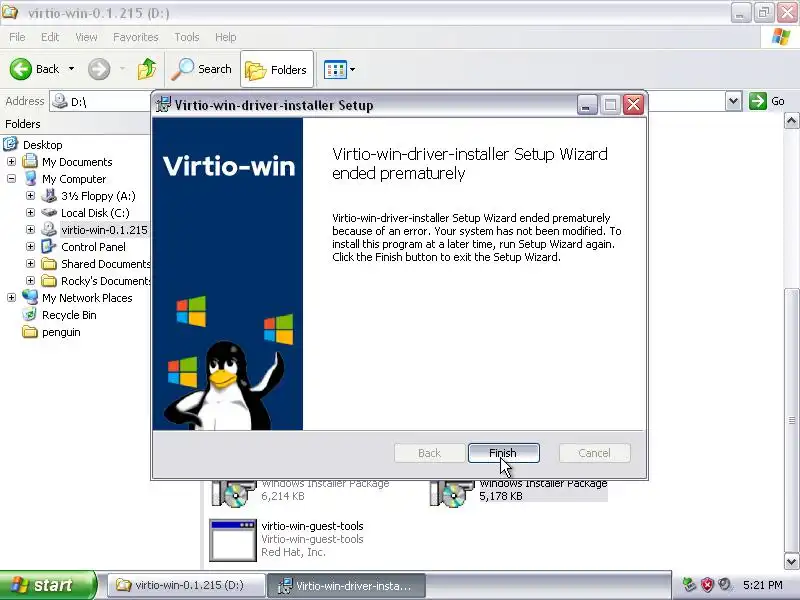This screenshot has height=600, width=800.
Task: Expand the virtio-win-0.1.215 drive node
Action: tap(30, 230)
